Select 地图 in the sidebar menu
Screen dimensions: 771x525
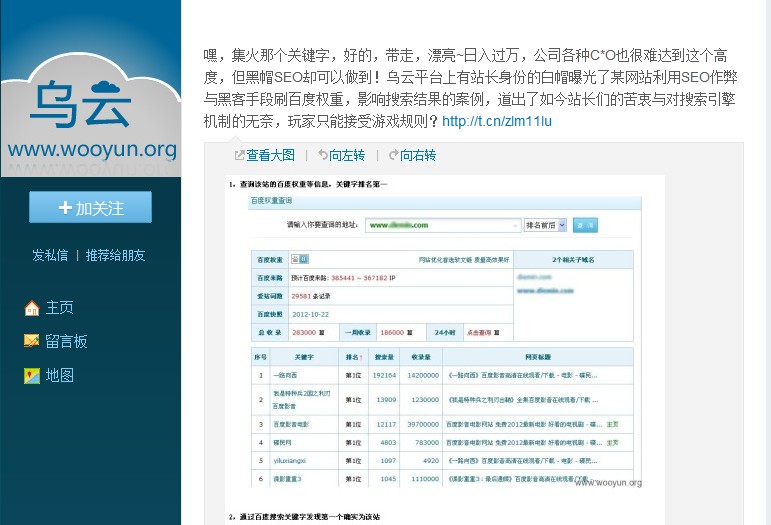[x=60, y=375]
